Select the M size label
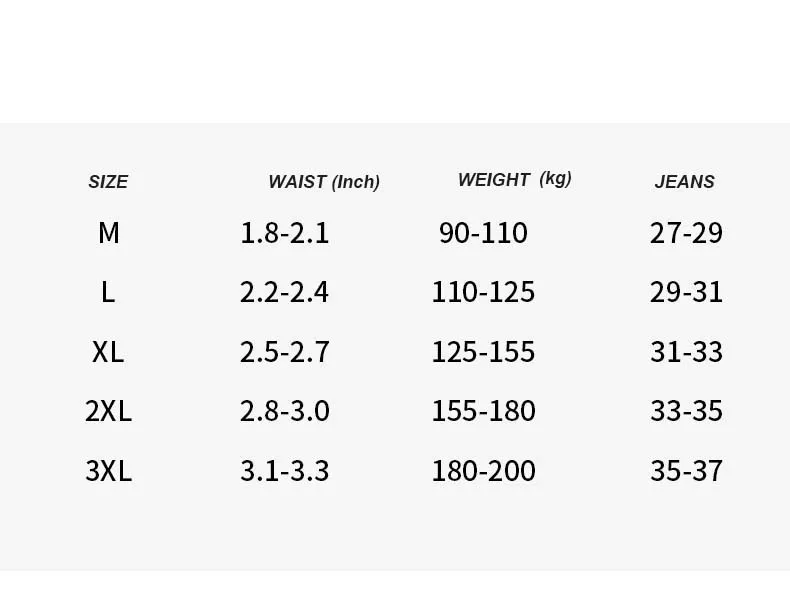The width and height of the screenshot is (790, 591). (109, 233)
